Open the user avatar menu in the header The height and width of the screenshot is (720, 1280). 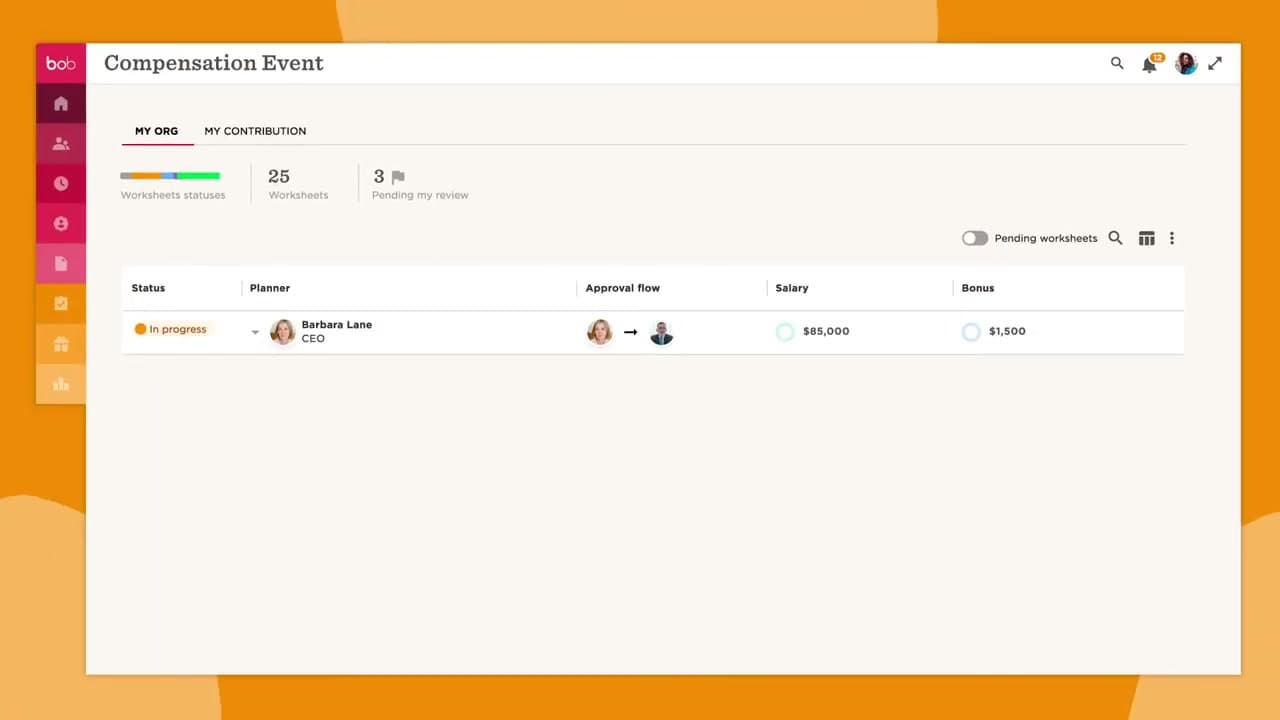click(x=1186, y=63)
